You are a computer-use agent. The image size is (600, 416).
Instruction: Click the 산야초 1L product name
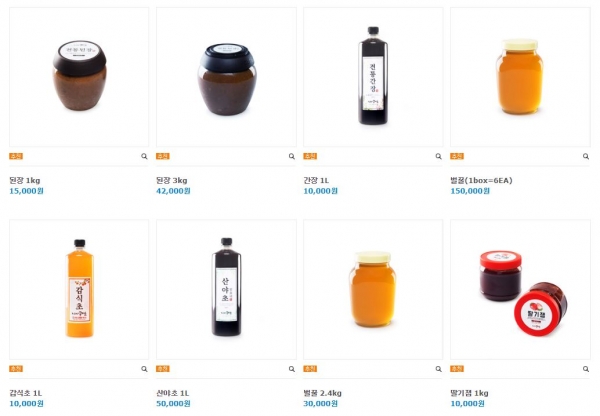[173, 393]
